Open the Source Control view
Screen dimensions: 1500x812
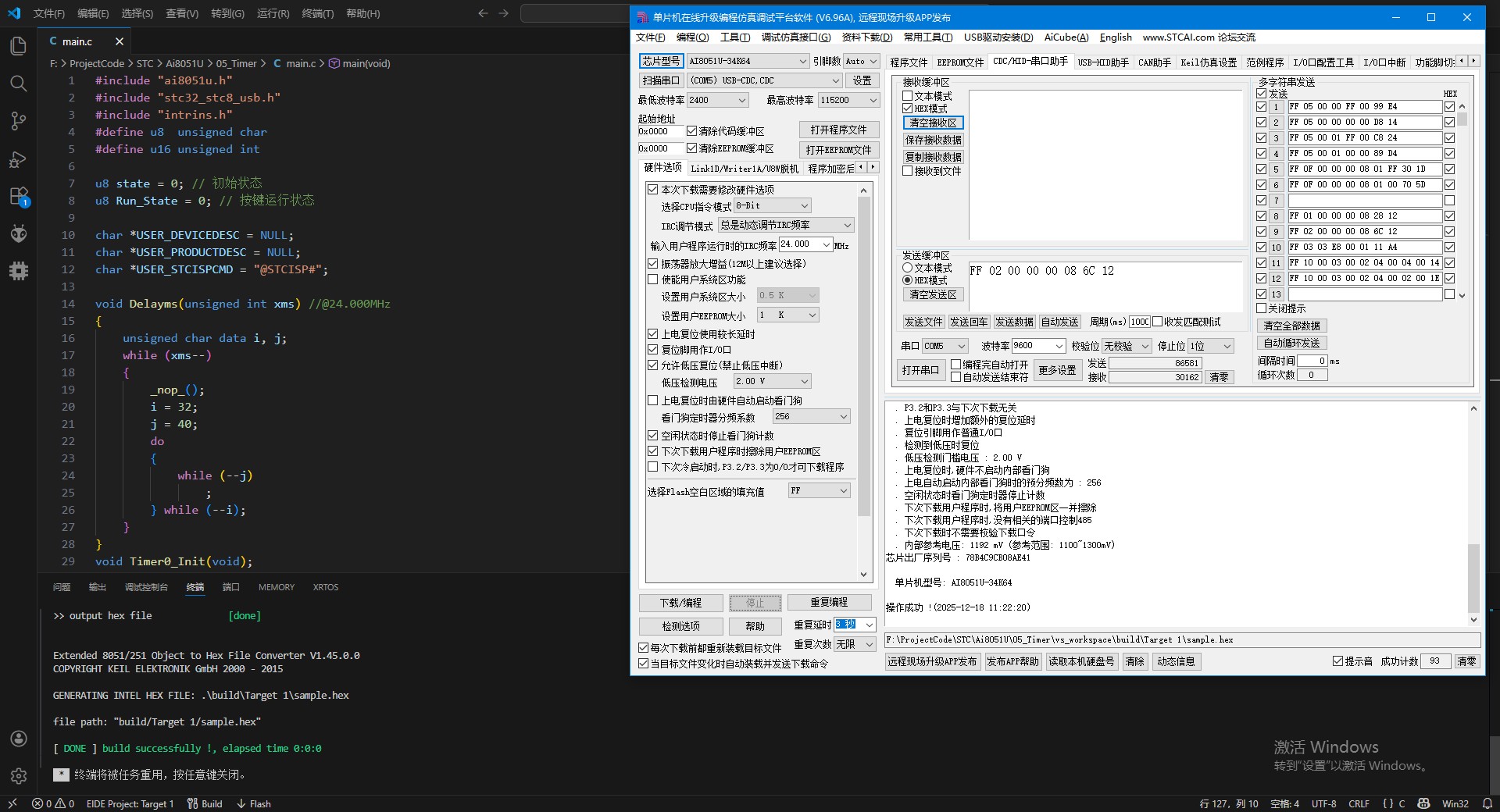tap(19, 120)
